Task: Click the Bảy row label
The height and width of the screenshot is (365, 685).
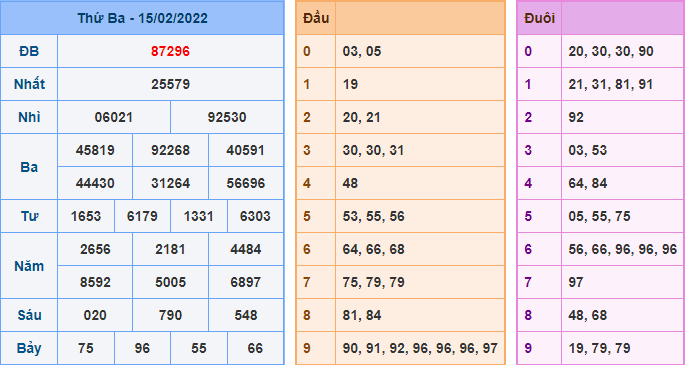Action: (x=29, y=348)
